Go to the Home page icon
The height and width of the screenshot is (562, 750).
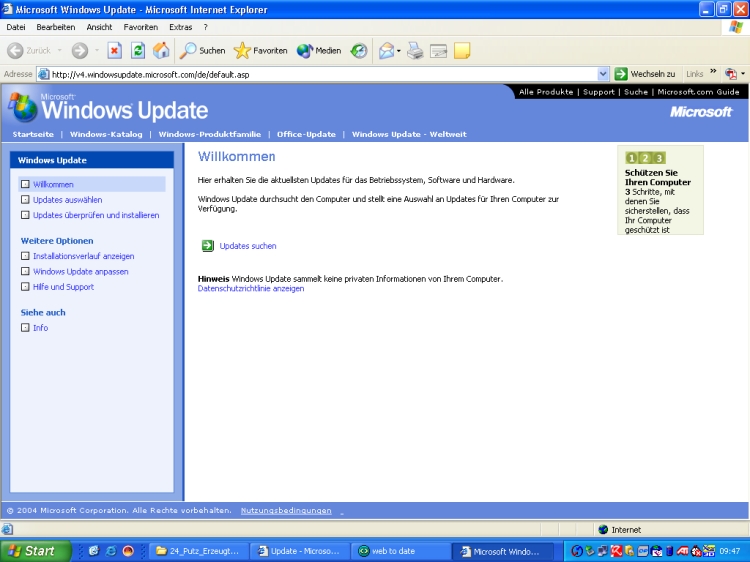click(x=161, y=51)
